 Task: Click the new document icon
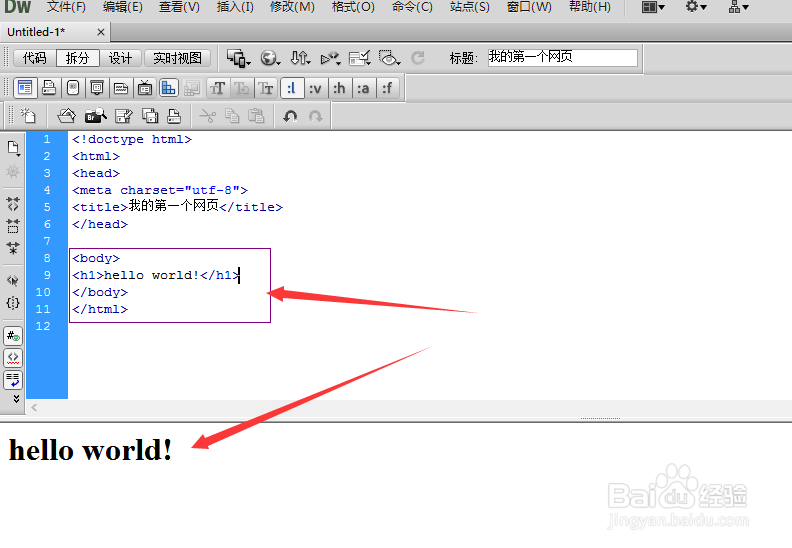tap(28, 116)
